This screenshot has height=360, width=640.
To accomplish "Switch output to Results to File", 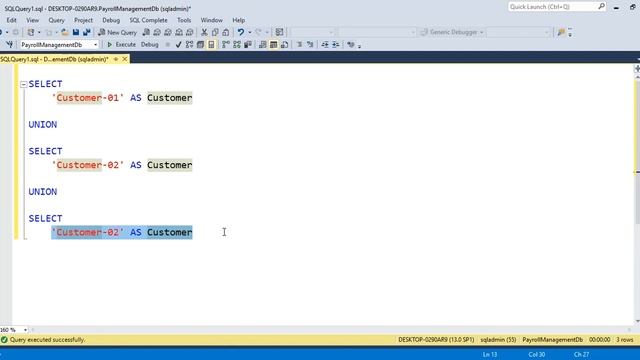I will pos(284,44).
